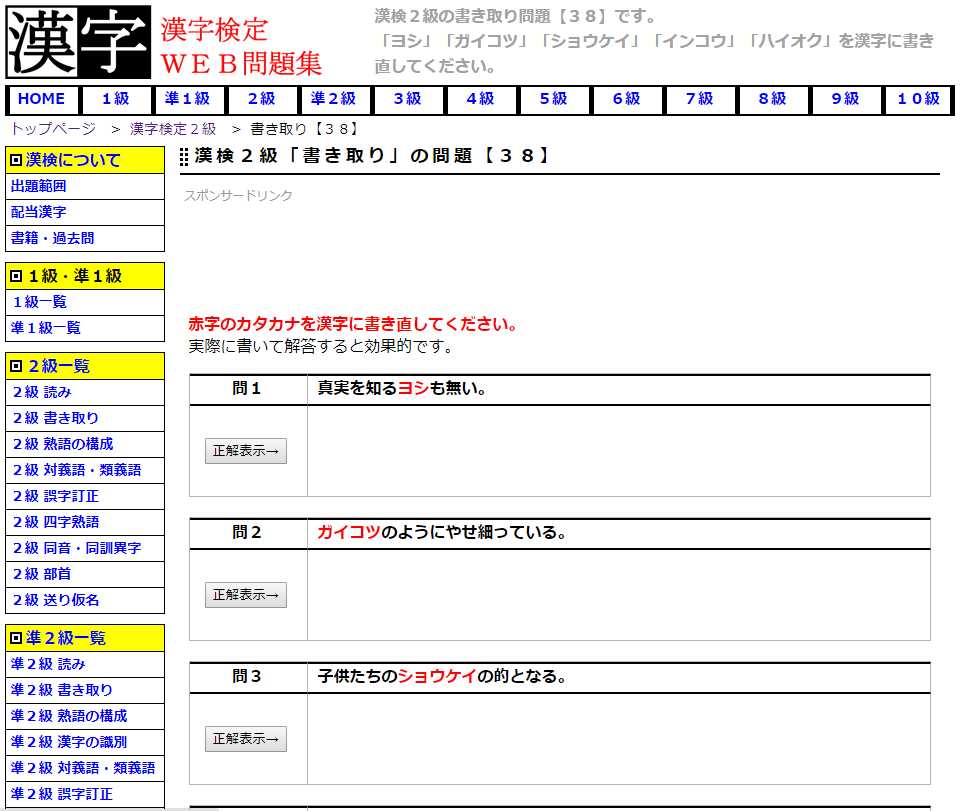Open the 3級 navigation tab
The height and width of the screenshot is (811, 964).
pyautogui.click(x=408, y=99)
